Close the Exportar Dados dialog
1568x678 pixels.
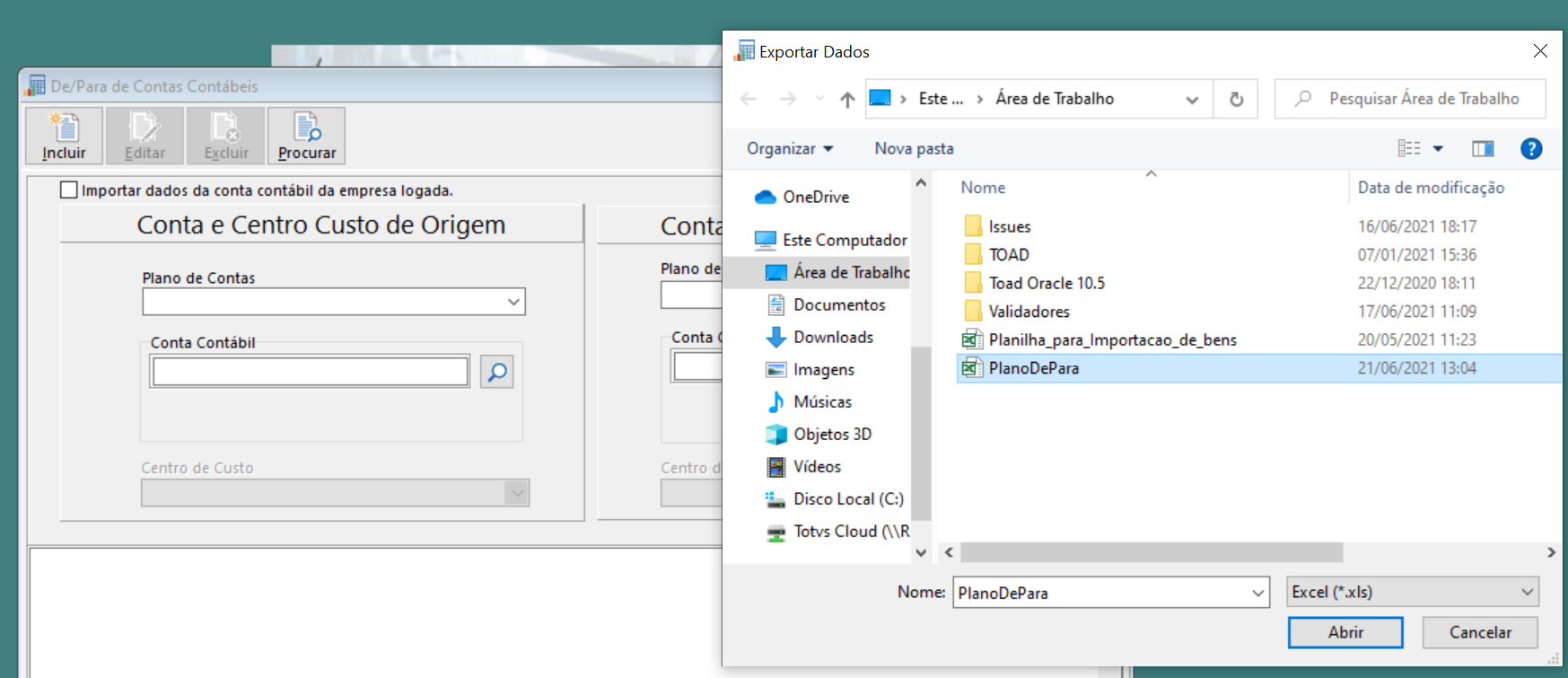tap(1540, 51)
